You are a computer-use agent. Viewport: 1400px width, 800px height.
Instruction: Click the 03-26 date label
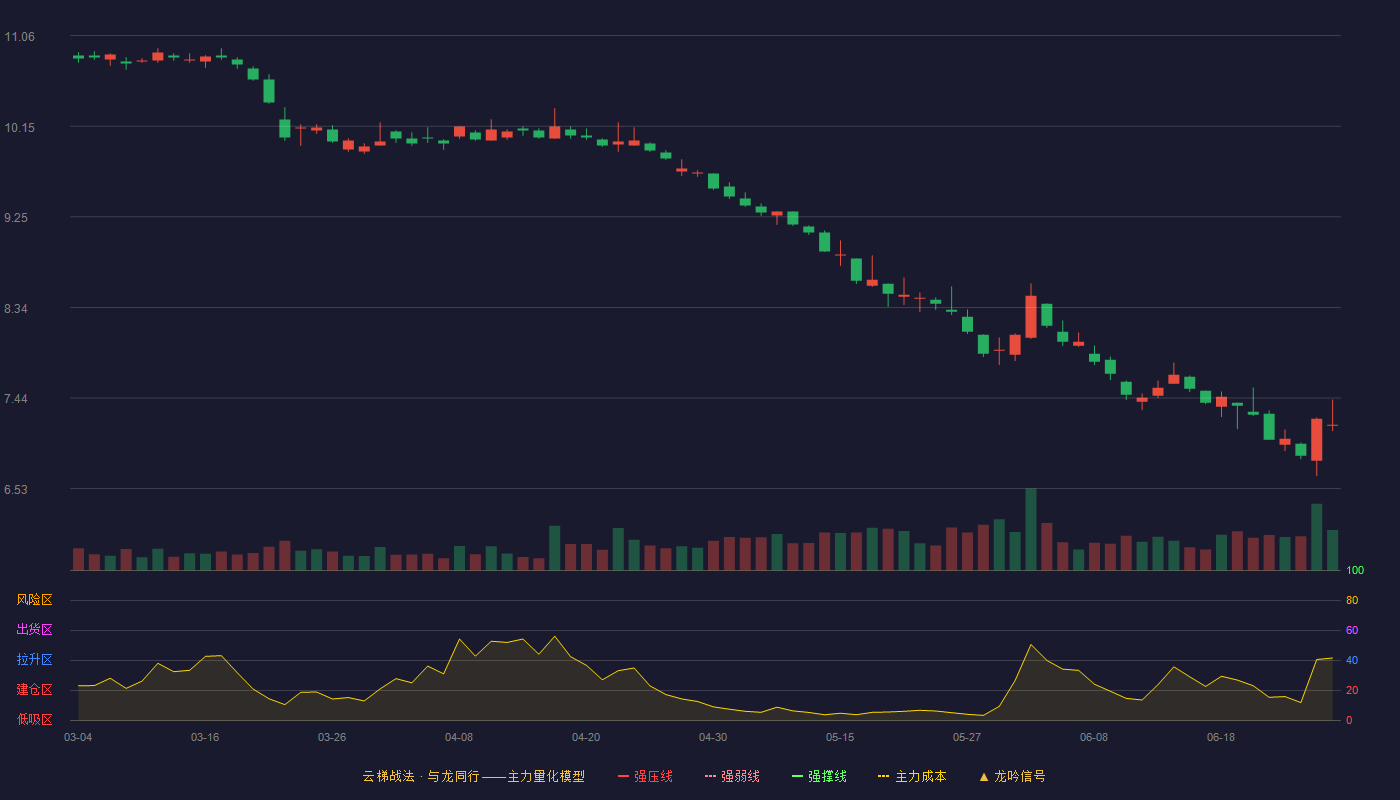click(x=332, y=737)
